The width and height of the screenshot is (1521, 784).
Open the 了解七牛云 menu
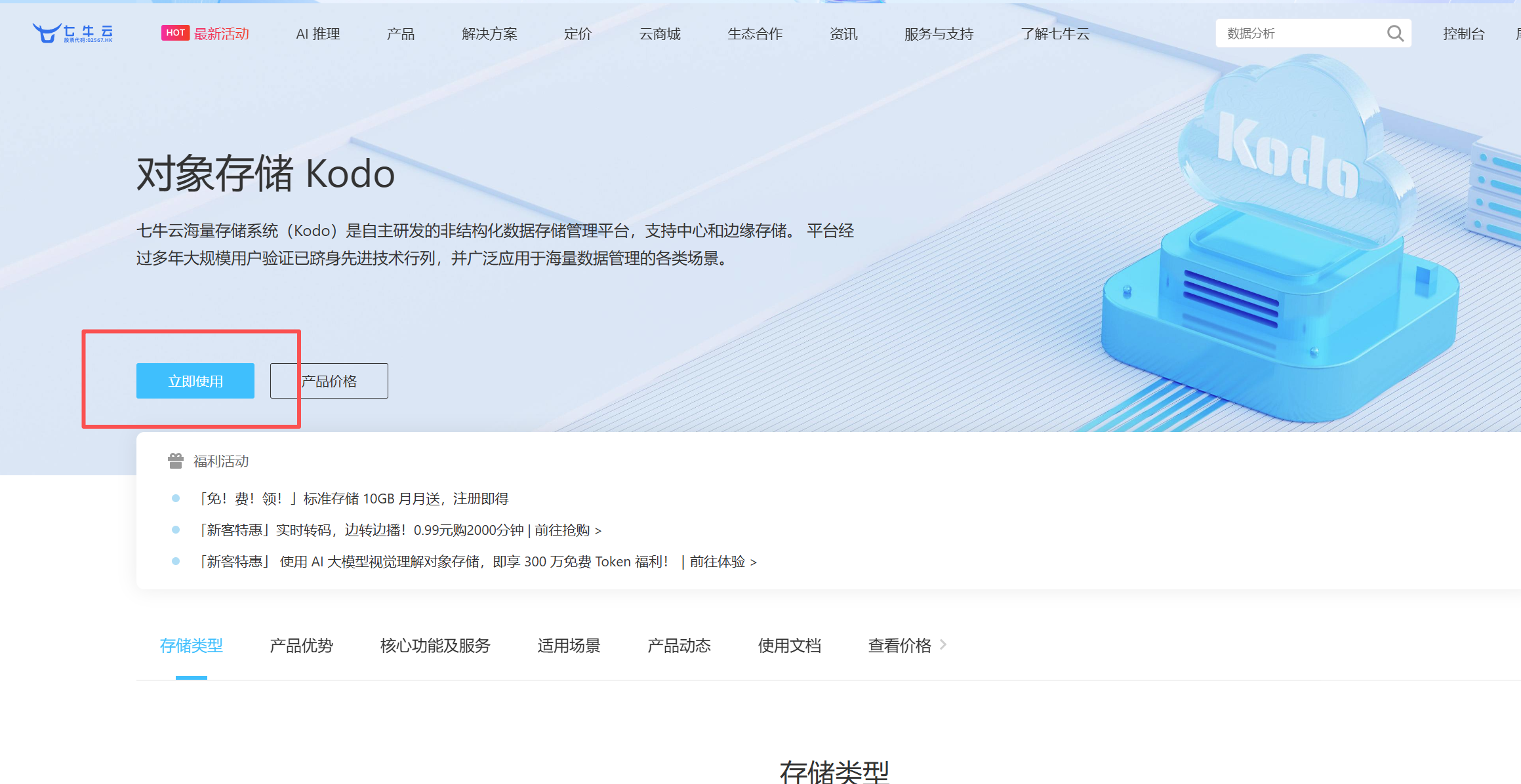(x=1055, y=34)
